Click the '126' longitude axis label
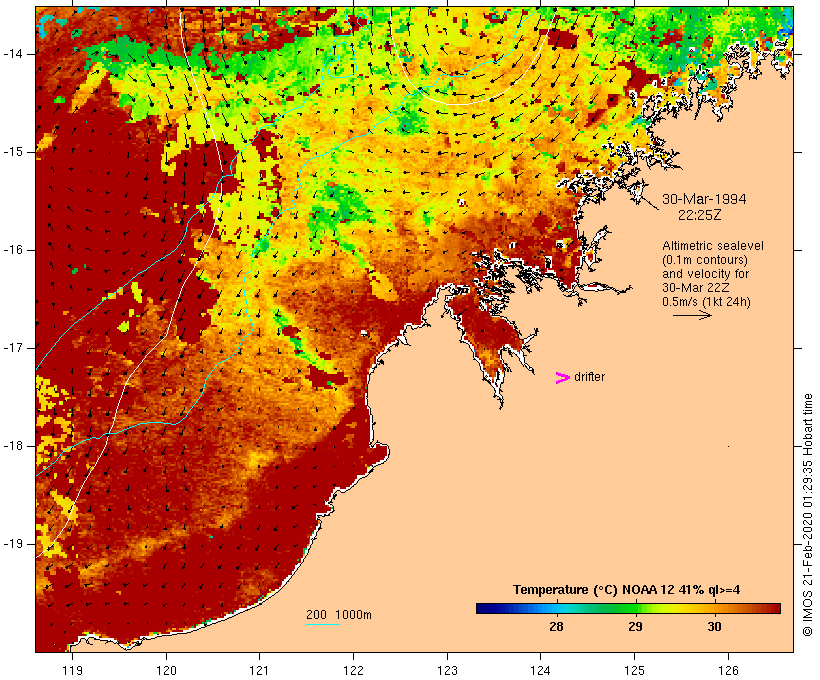This screenshot has width=820, height=680. point(728,670)
